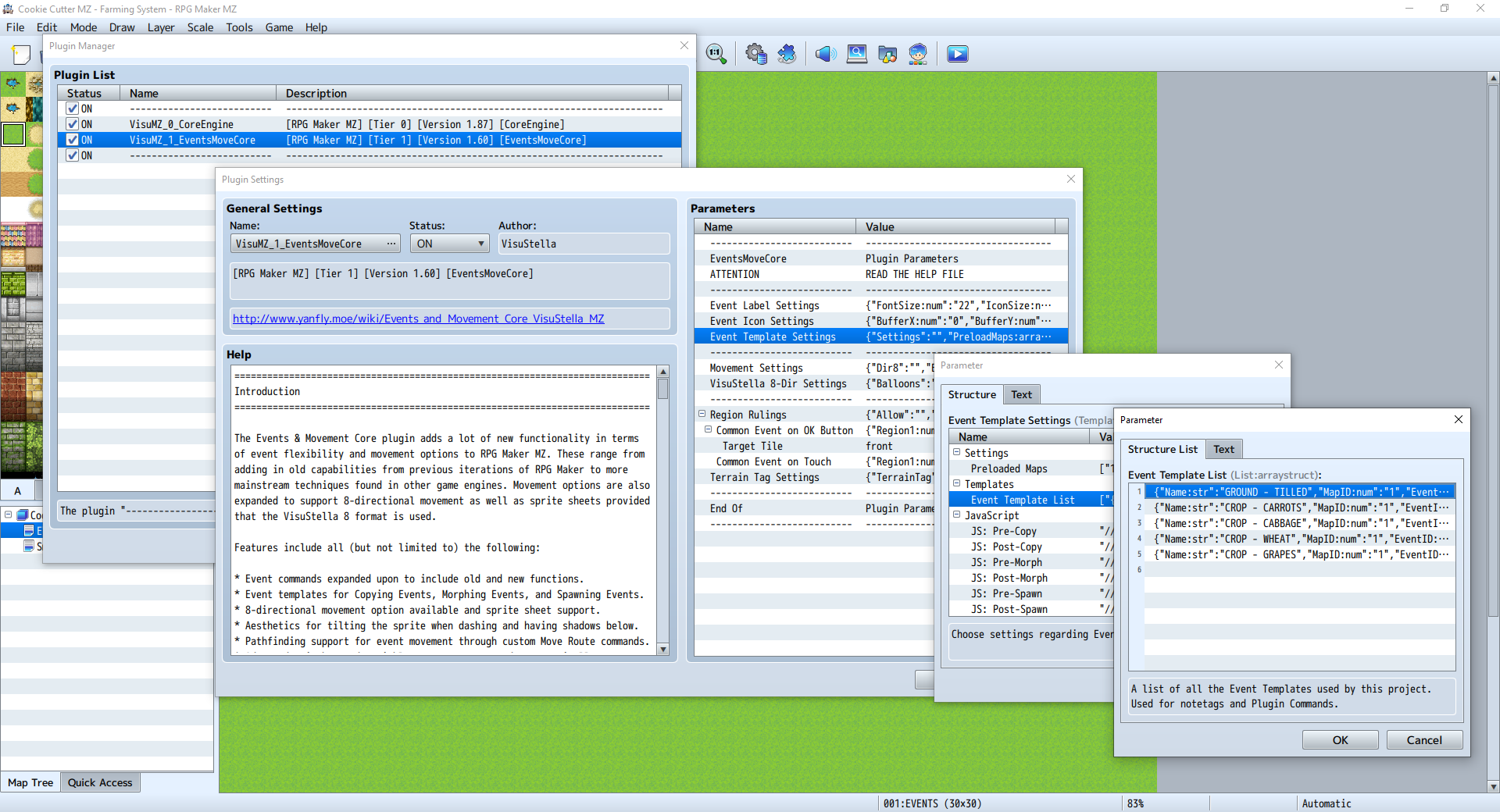Image resolution: width=1500 pixels, height=812 pixels.
Task: Uncheck the first separator plugin's ON checkbox
Action: pos(73,109)
